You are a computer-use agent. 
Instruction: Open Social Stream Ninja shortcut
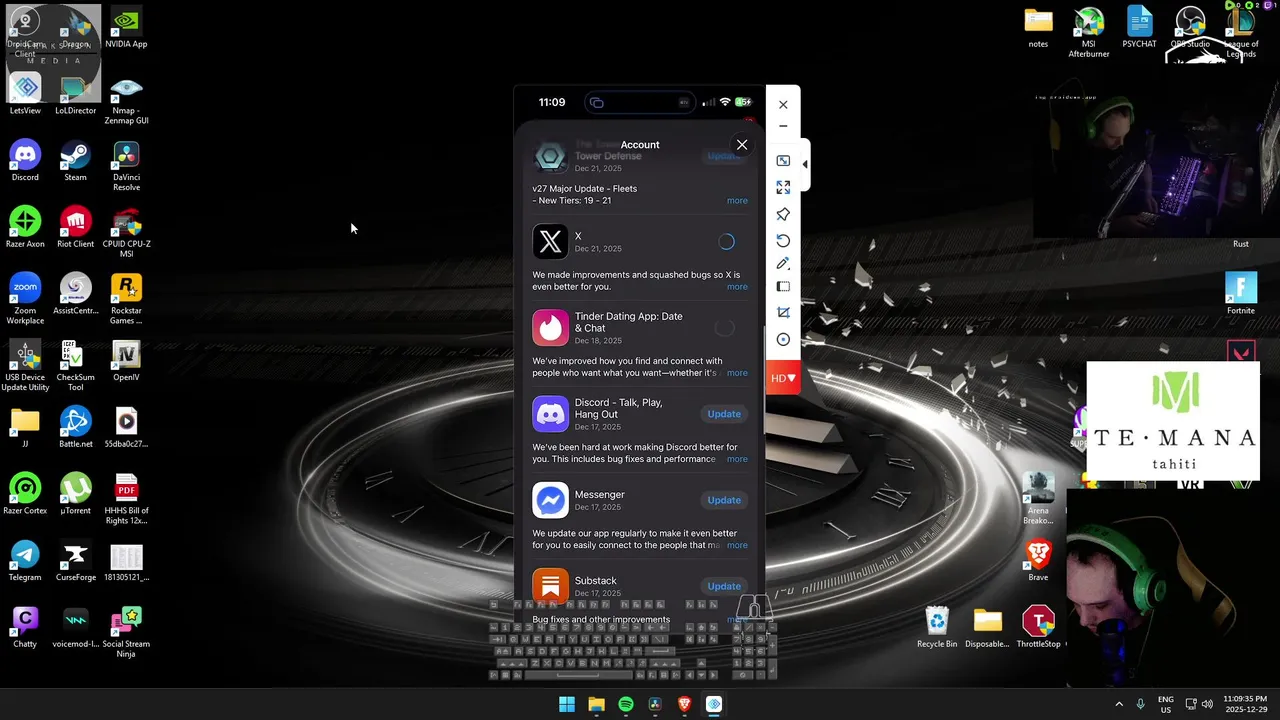coord(126,632)
